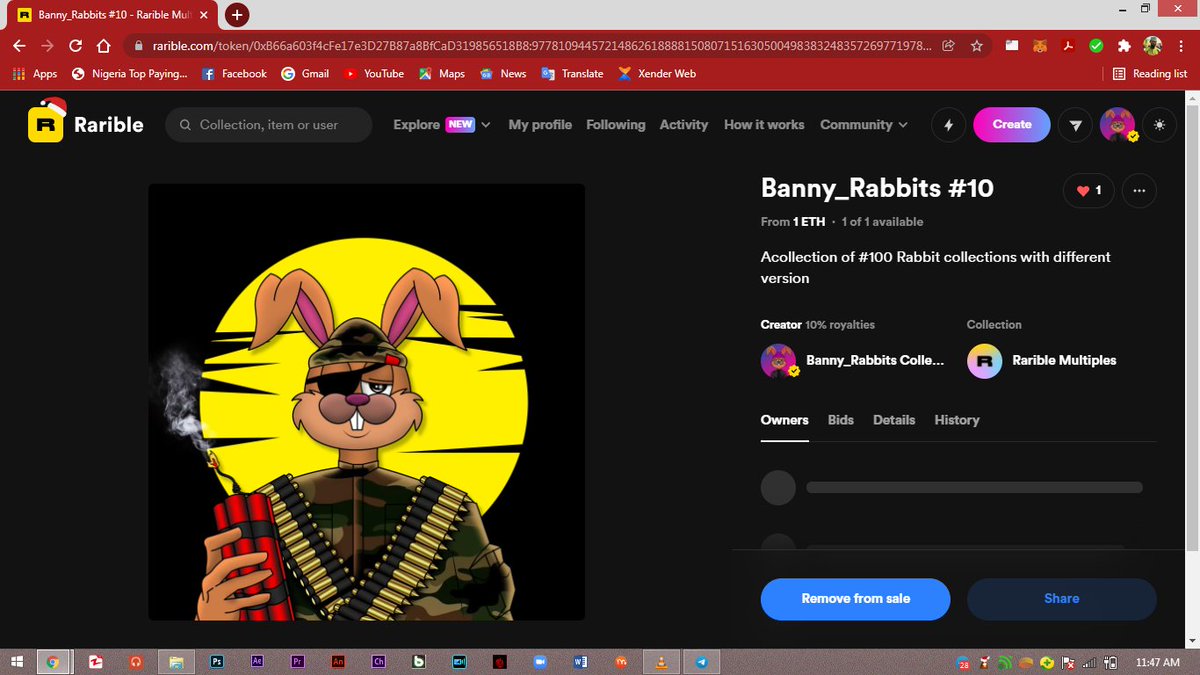Open Word from the taskbar
Viewport: 1200px width, 675px height.
[x=580, y=661]
